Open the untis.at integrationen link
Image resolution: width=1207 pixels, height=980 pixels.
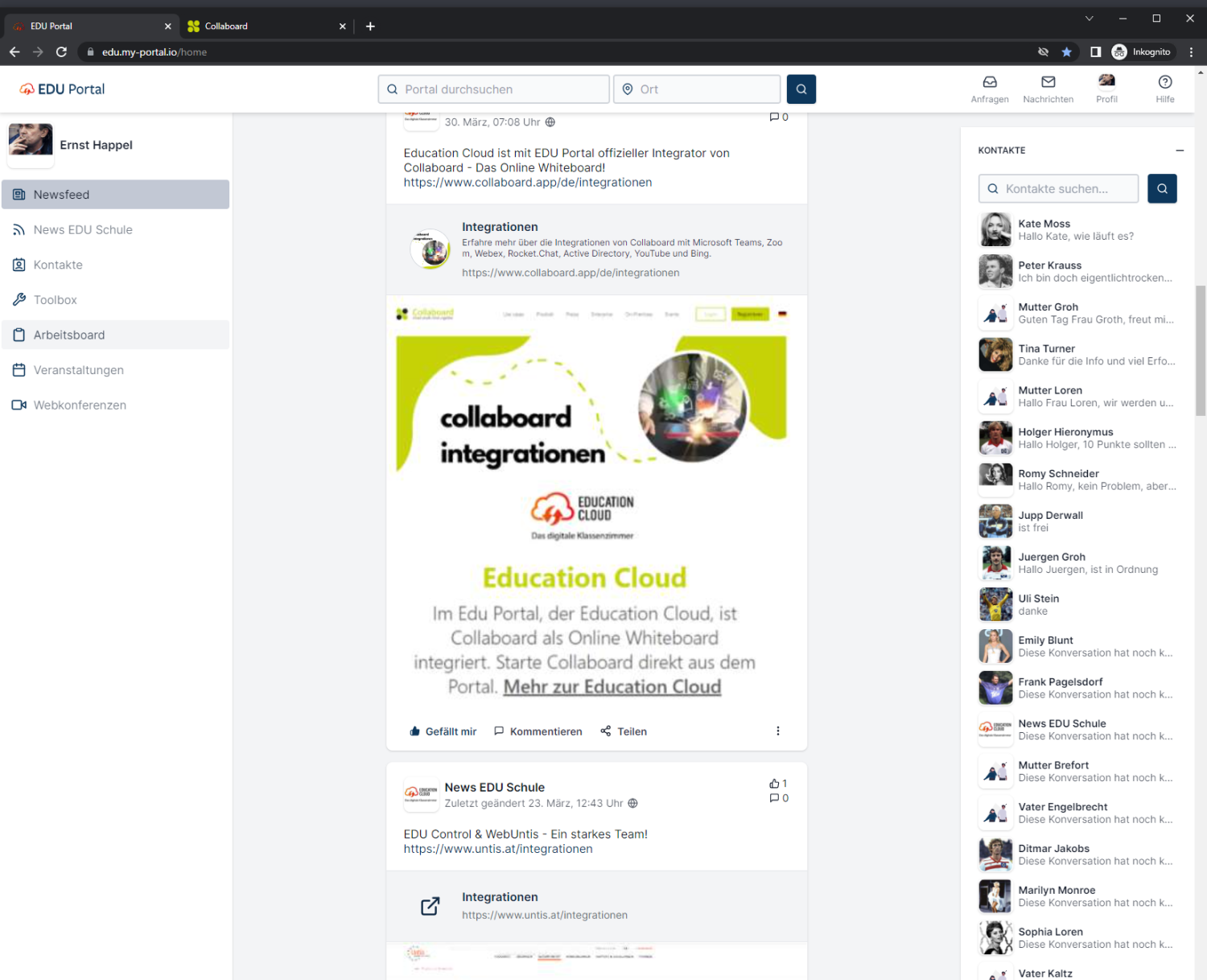coord(497,848)
